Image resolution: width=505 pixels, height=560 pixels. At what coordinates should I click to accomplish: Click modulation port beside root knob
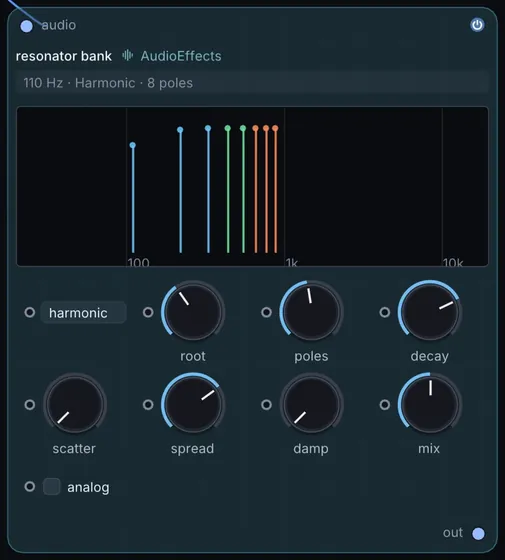(148, 312)
